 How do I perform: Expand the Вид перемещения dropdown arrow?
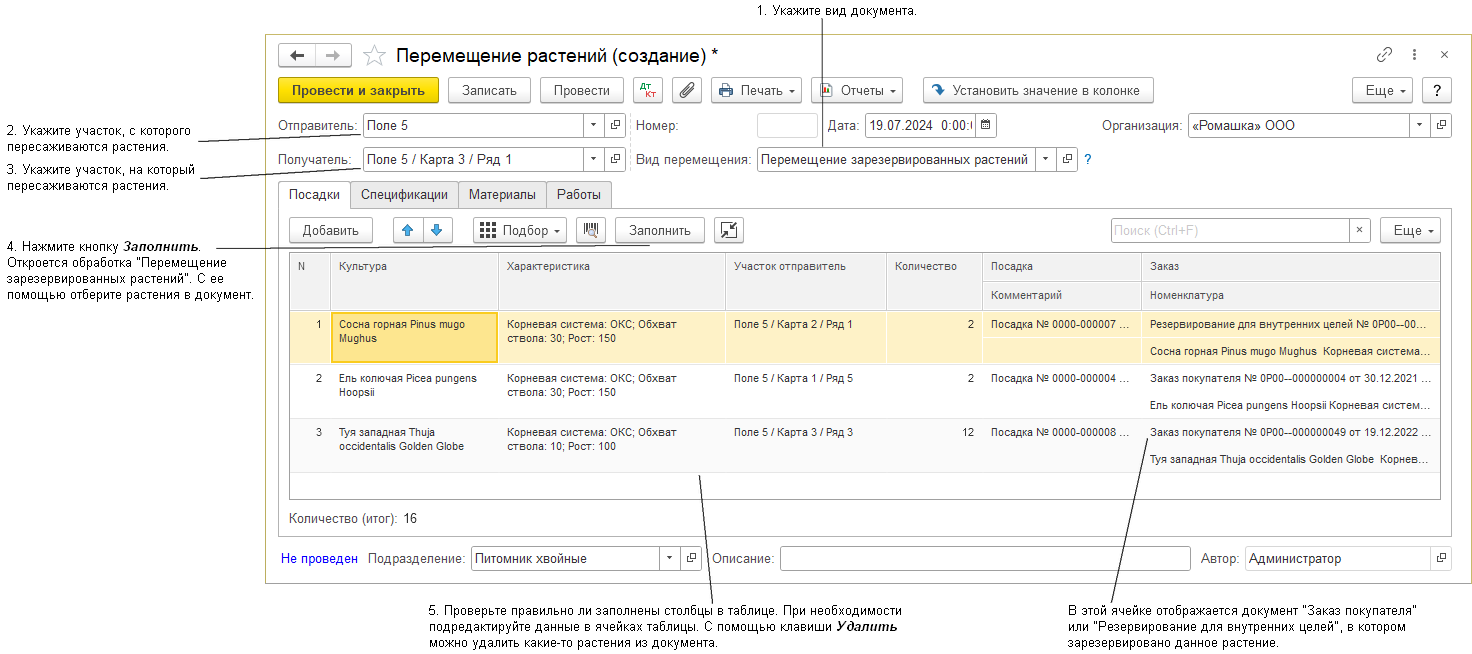pyautogui.click(x=1045, y=159)
